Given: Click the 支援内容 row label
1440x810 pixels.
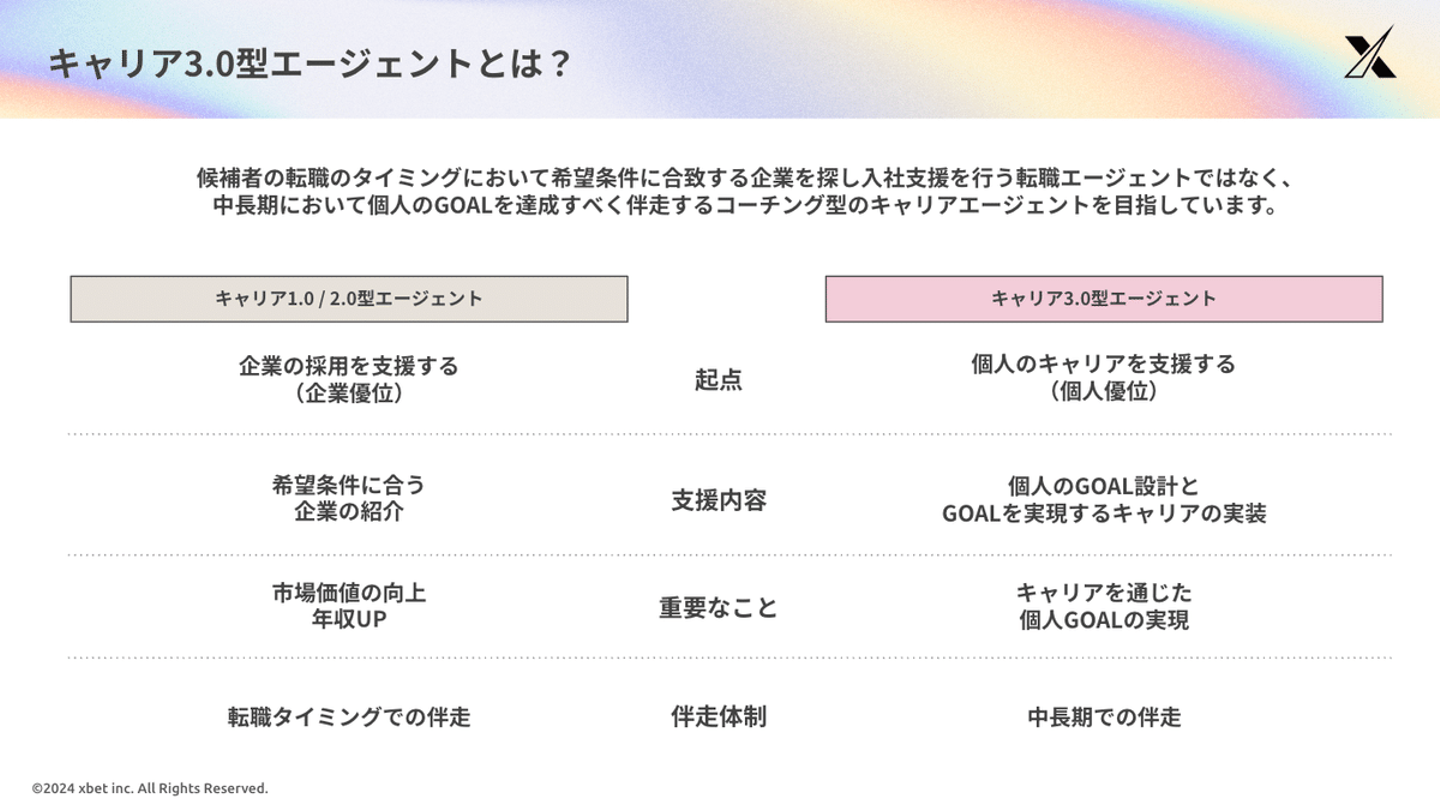Looking at the screenshot, I should click(x=718, y=500).
